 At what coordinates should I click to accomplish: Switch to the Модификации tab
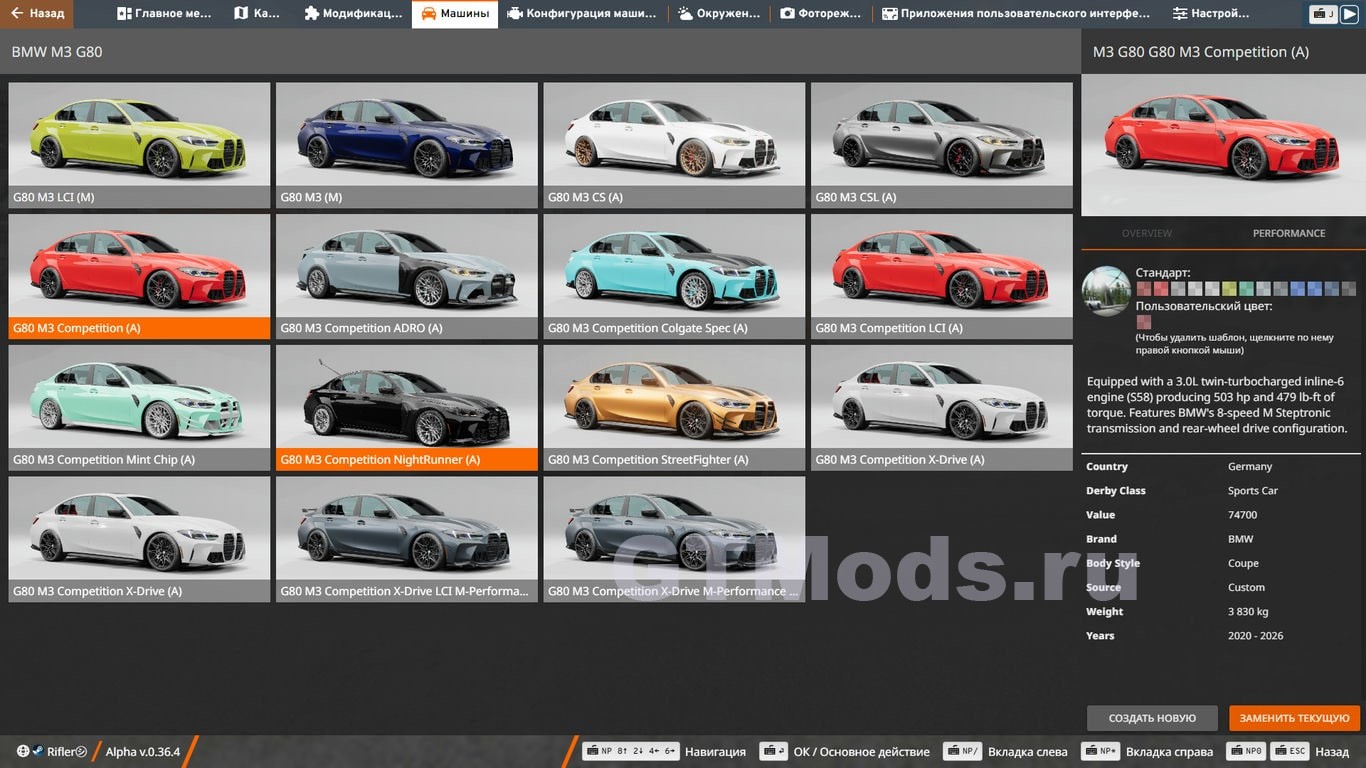point(352,14)
